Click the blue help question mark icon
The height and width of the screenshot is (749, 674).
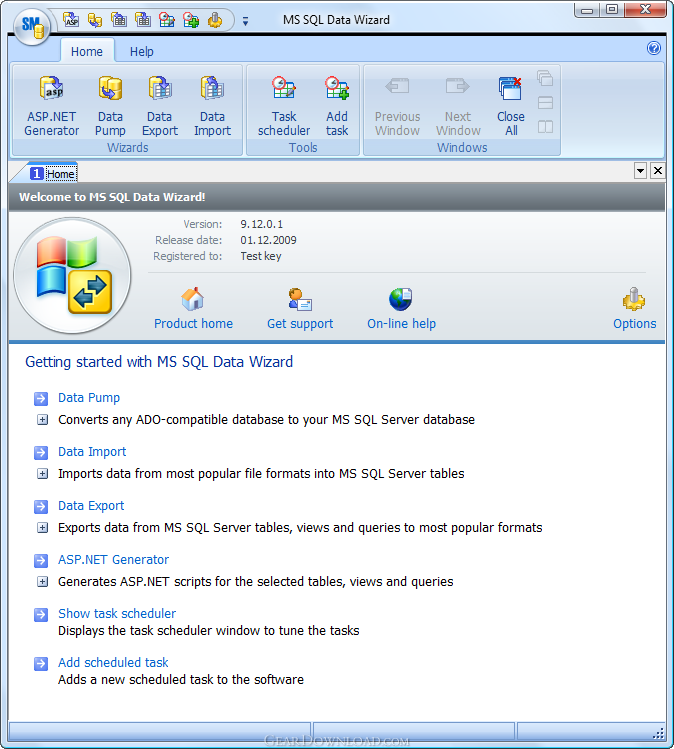pos(653,48)
